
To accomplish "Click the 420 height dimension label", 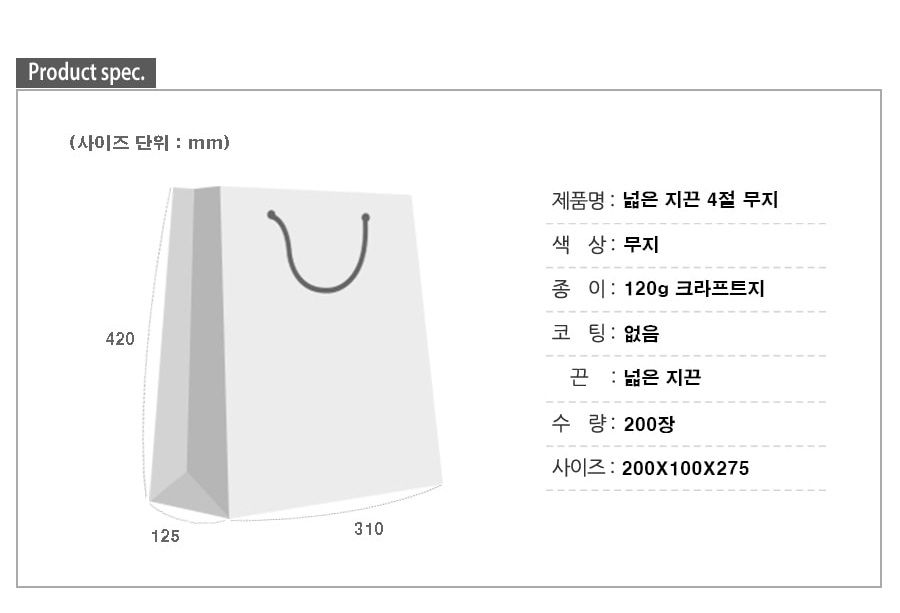I will tap(120, 340).
